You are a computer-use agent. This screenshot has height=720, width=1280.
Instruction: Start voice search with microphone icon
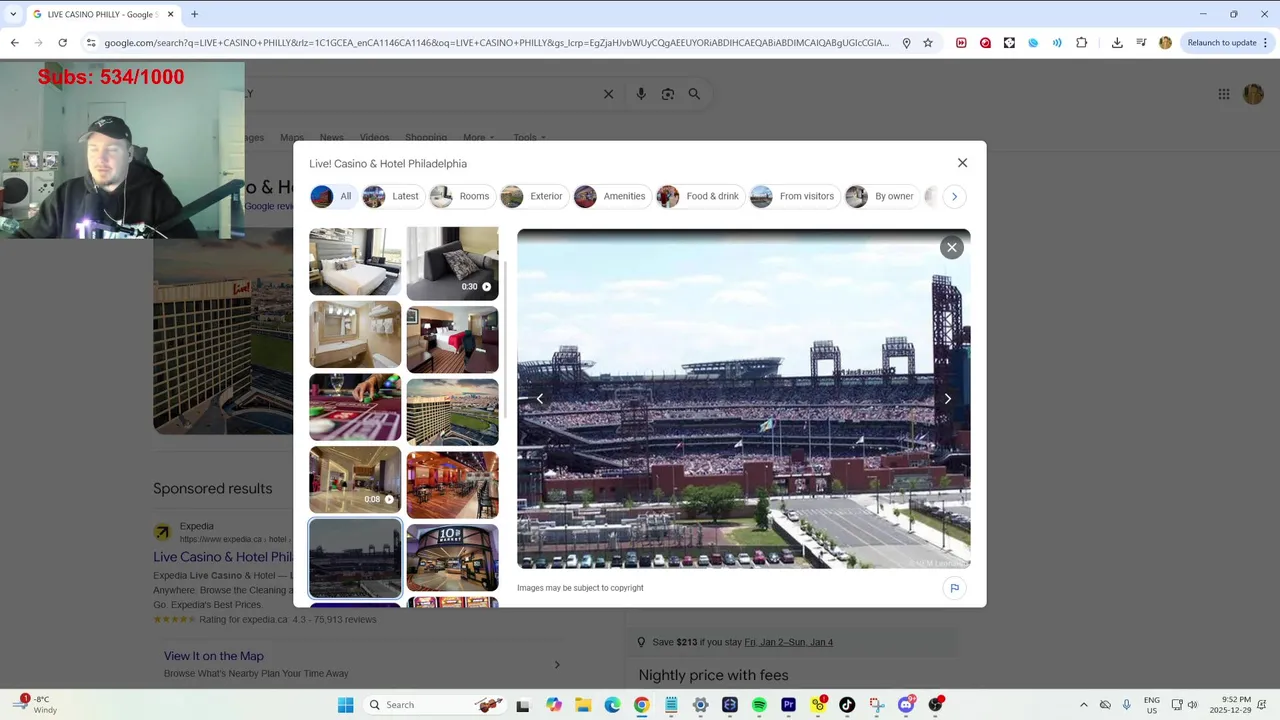tap(641, 94)
